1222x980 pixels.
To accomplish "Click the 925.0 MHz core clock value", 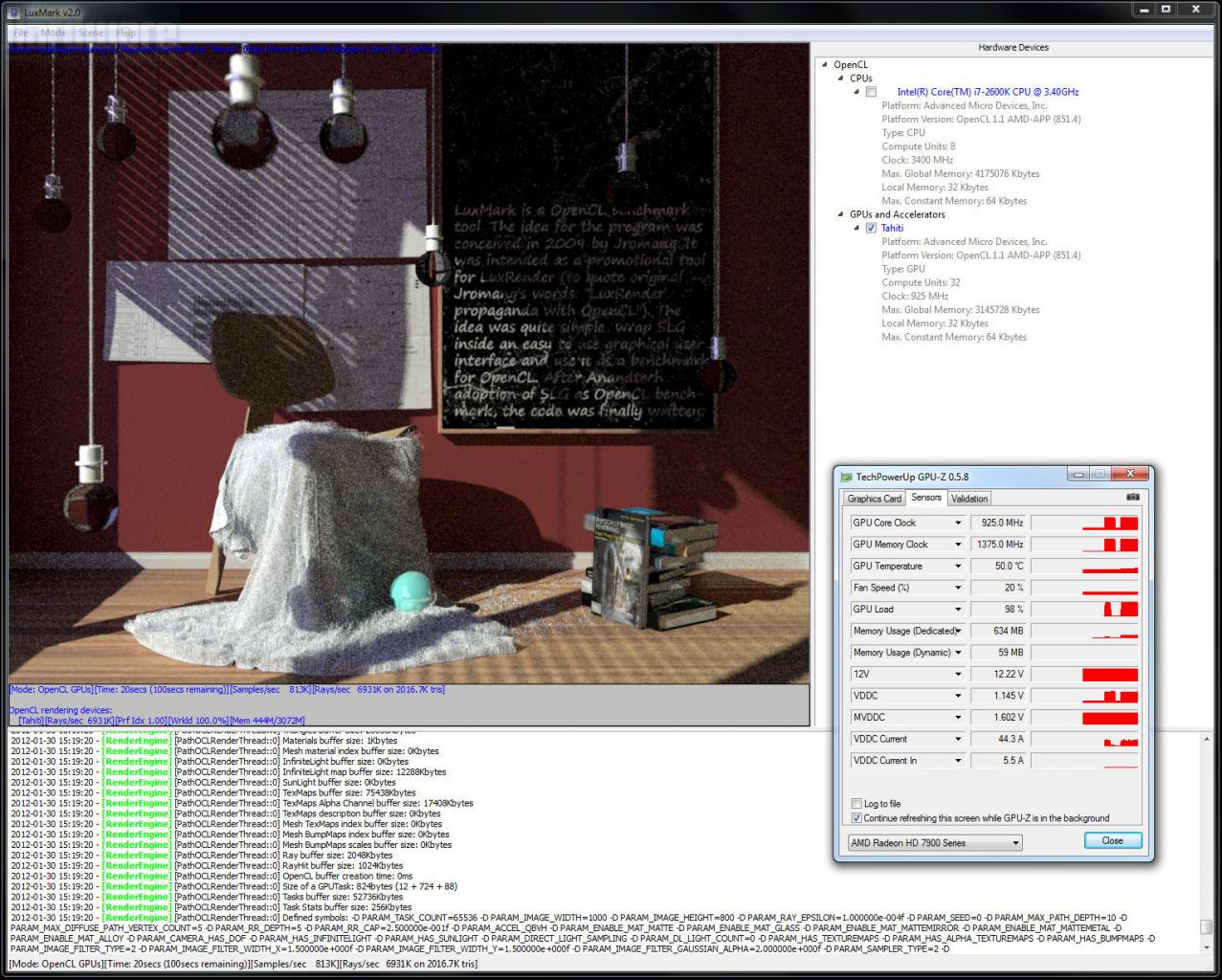I will pos(998,523).
